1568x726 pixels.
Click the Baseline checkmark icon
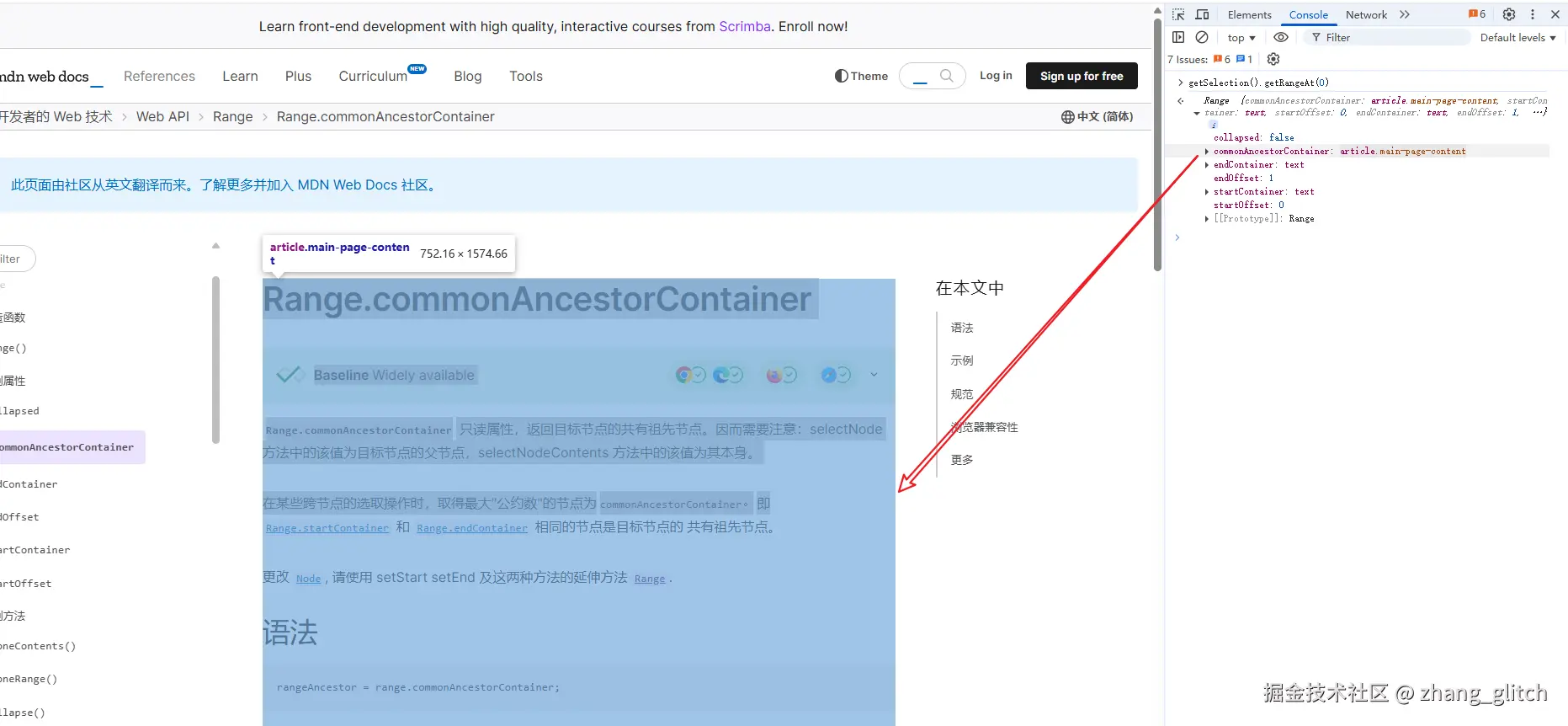point(290,375)
